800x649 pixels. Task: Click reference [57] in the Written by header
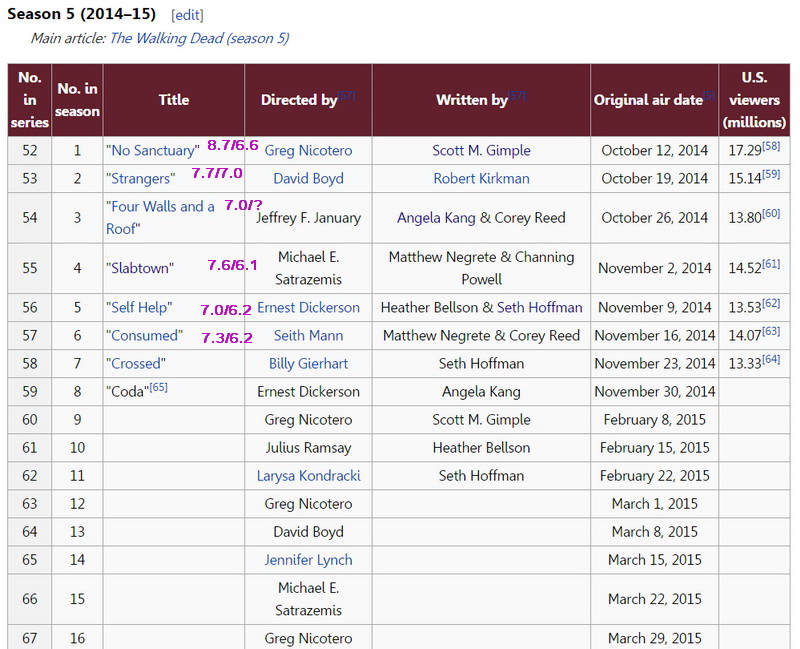tap(517, 95)
